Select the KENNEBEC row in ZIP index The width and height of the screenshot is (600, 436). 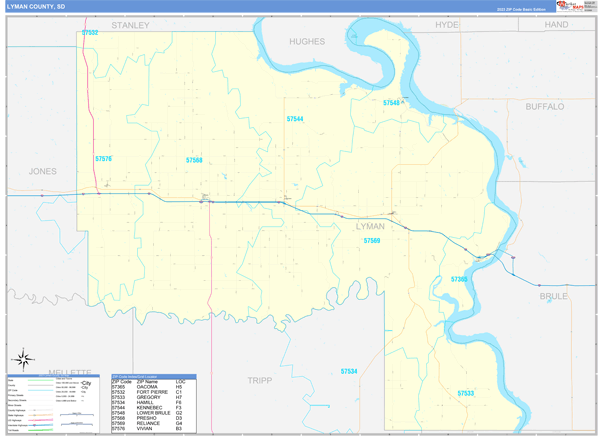153,408
